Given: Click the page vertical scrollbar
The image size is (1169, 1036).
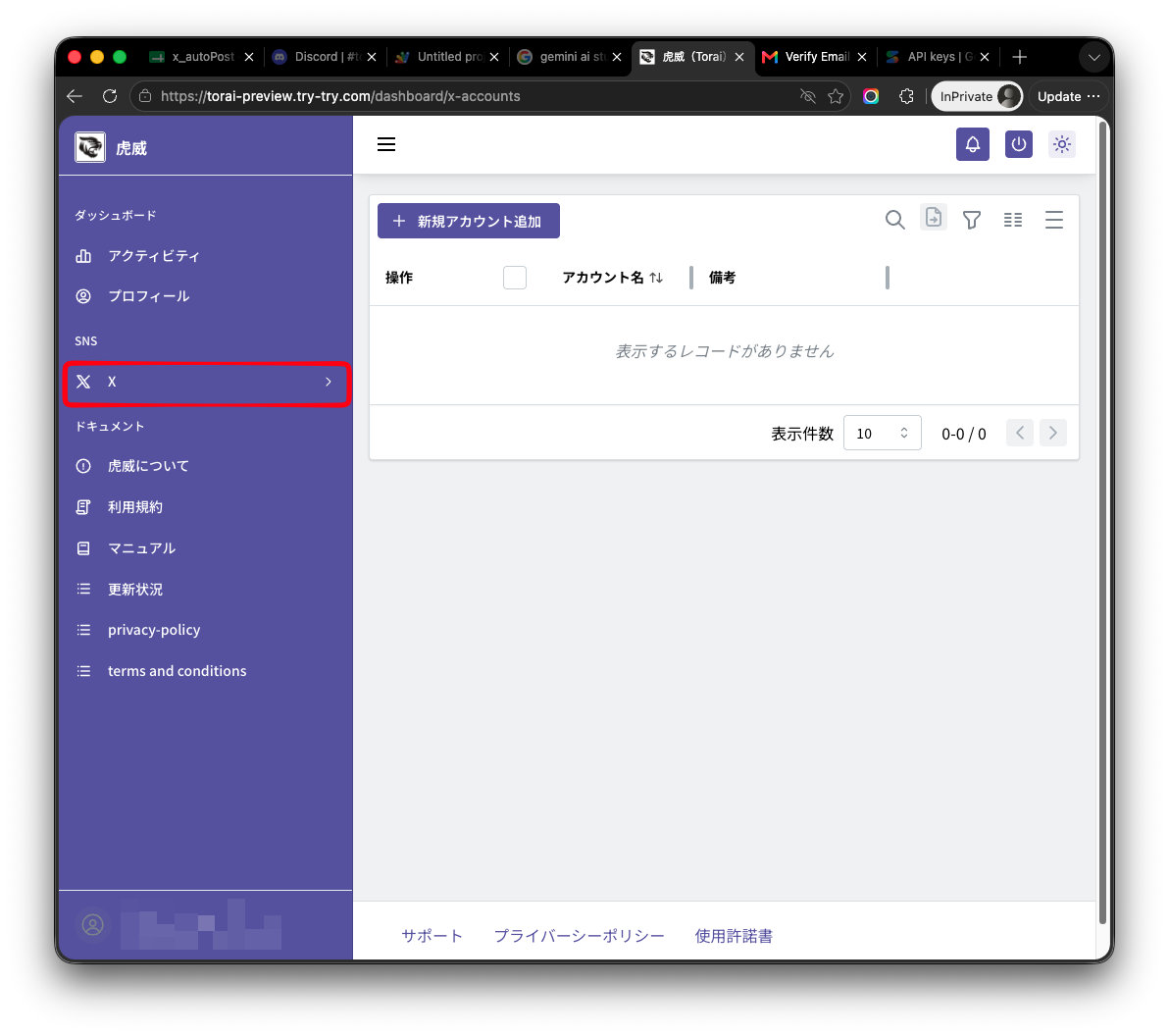Looking at the screenshot, I should pos(1103,522).
